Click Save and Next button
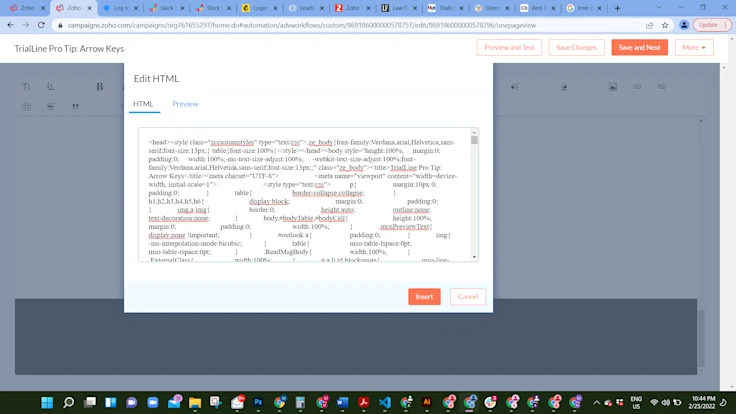This screenshot has height=414, width=736. tap(639, 47)
